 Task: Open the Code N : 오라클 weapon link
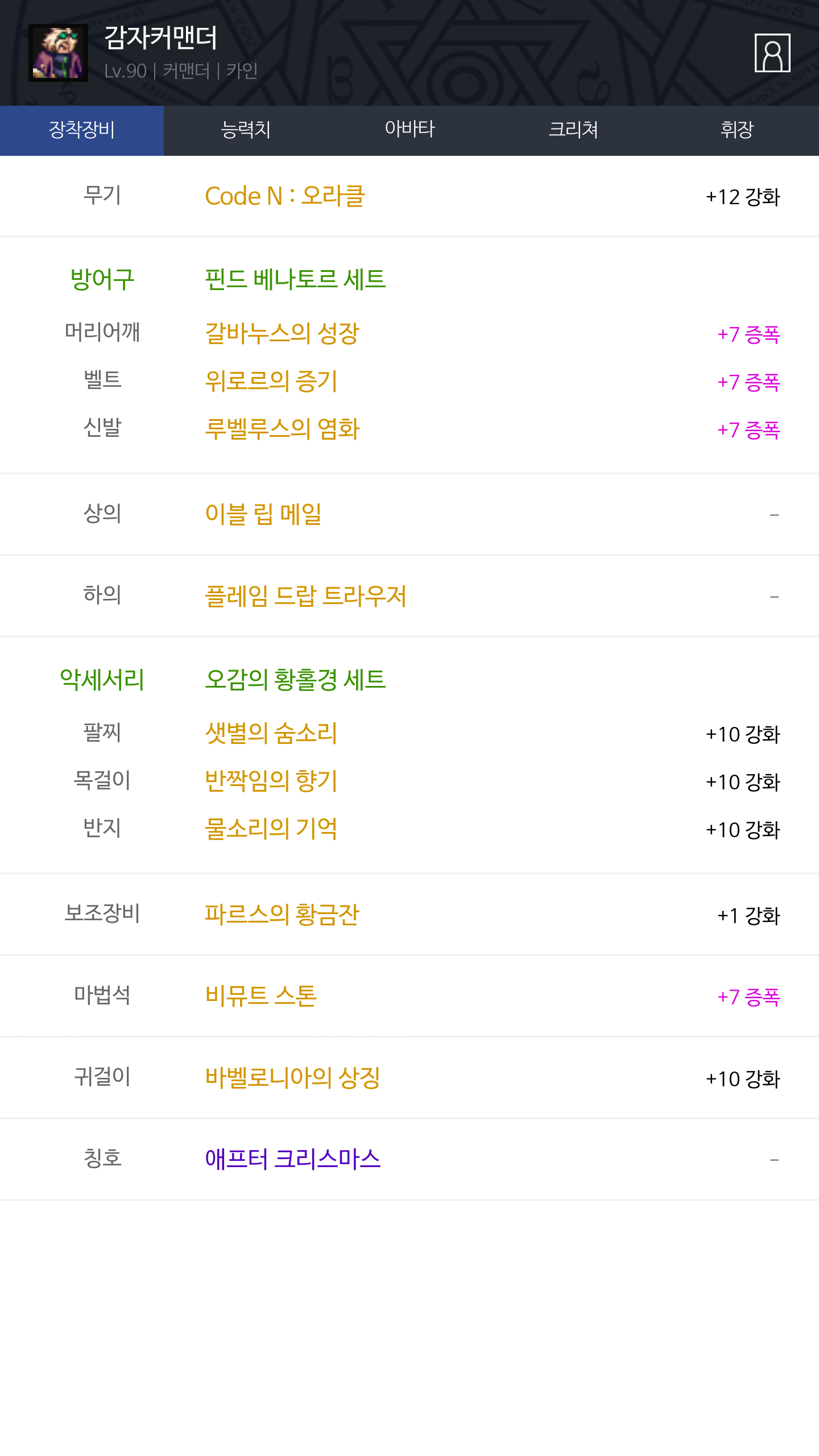[x=284, y=196]
